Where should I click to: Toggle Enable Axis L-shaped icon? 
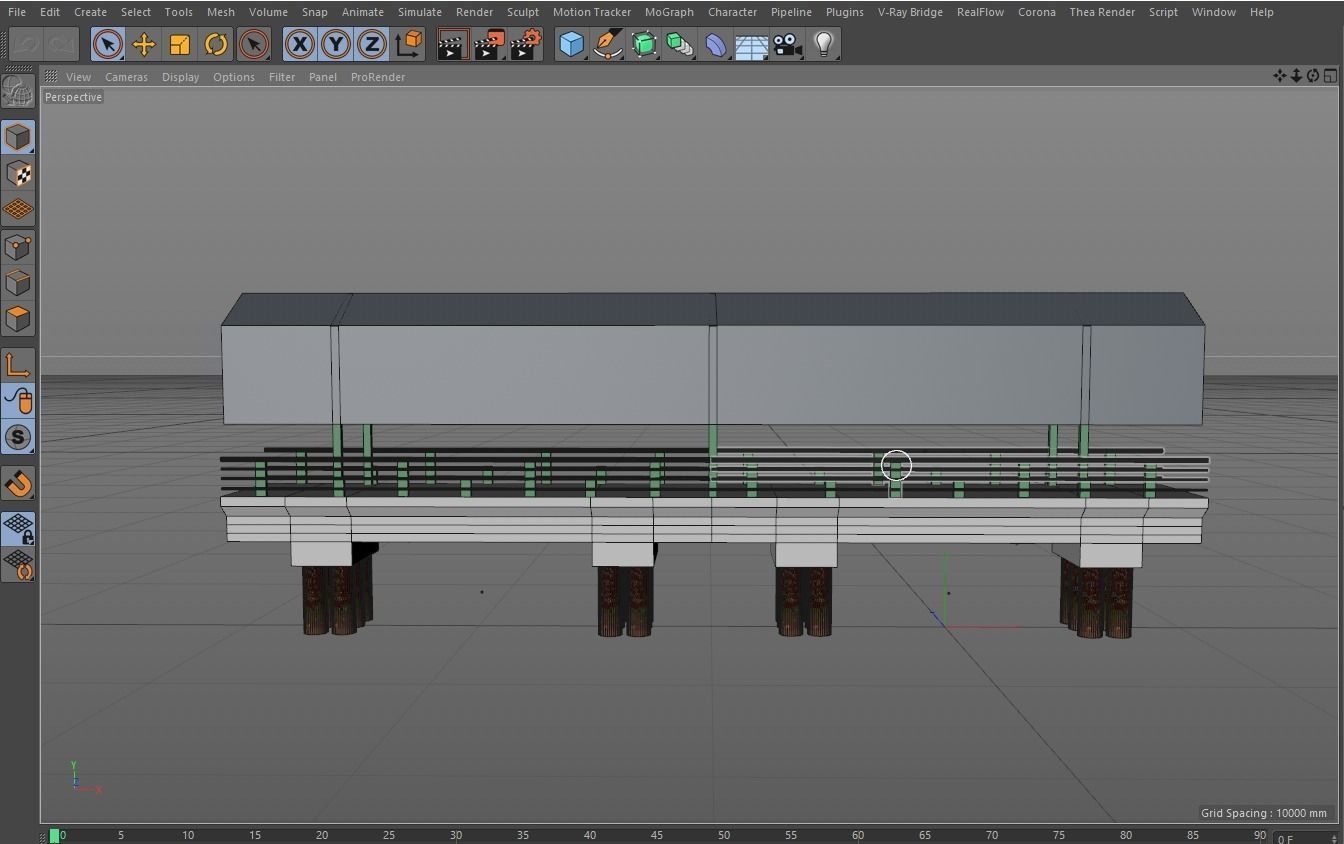click(18, 365)
